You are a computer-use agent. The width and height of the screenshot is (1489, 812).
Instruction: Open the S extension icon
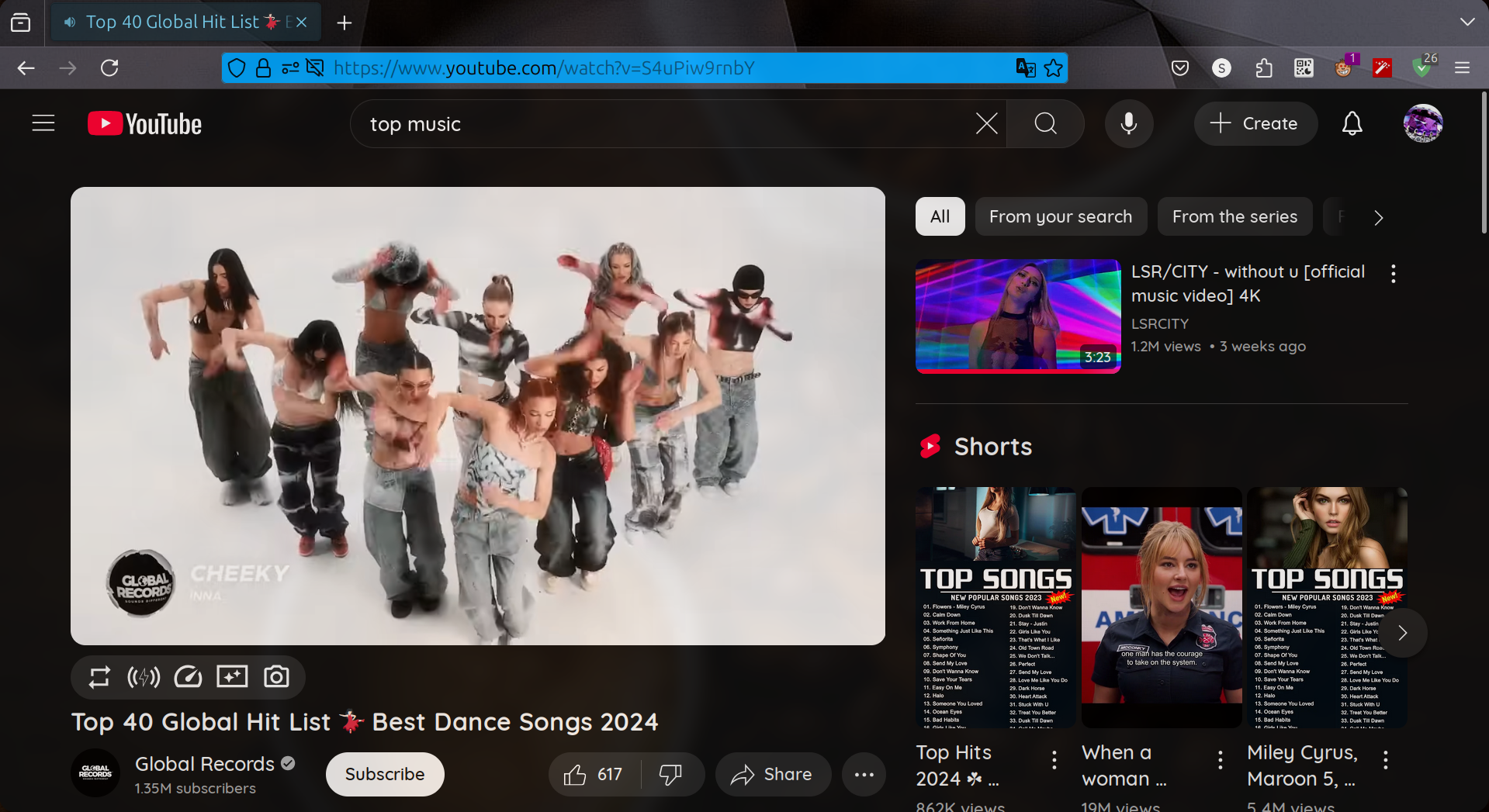pyautogui.click(x=1222, y=68)
